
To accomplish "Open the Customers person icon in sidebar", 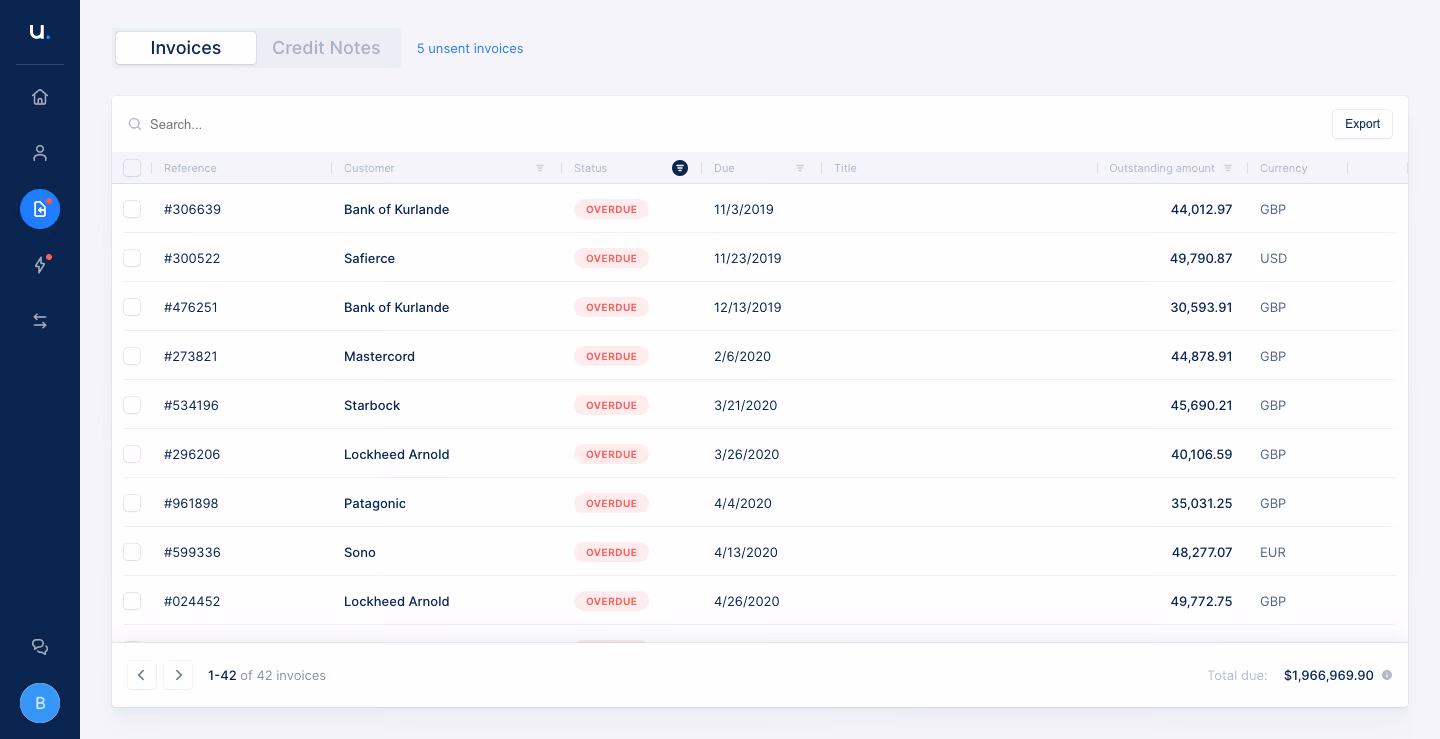I will [x=40, y=153].
